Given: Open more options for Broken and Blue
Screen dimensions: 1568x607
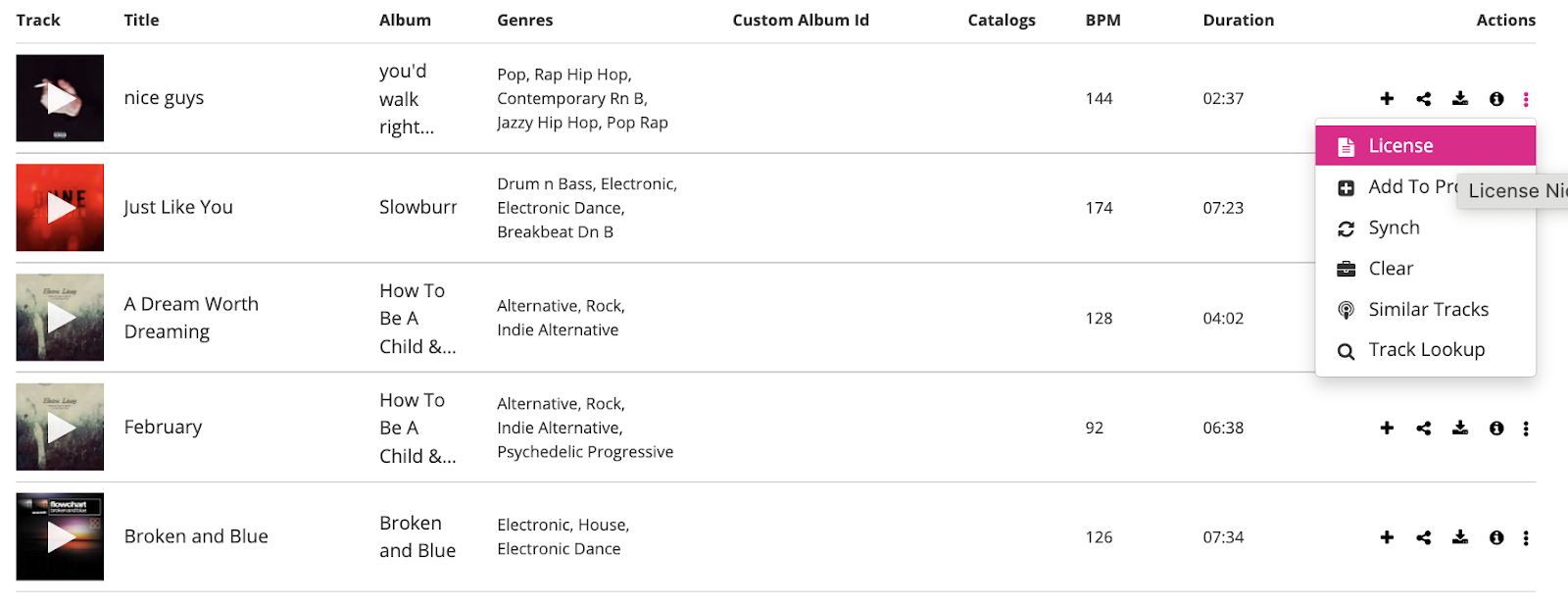Looking at the screenshot, I should tap(1526, 537).
